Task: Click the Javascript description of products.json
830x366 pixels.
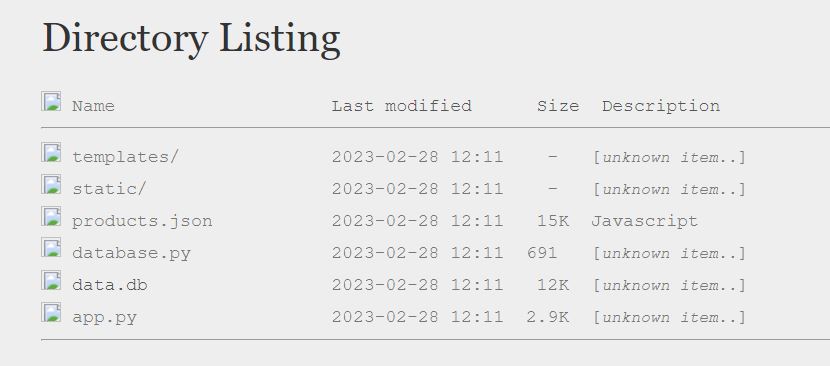Action: click(644, 221)
